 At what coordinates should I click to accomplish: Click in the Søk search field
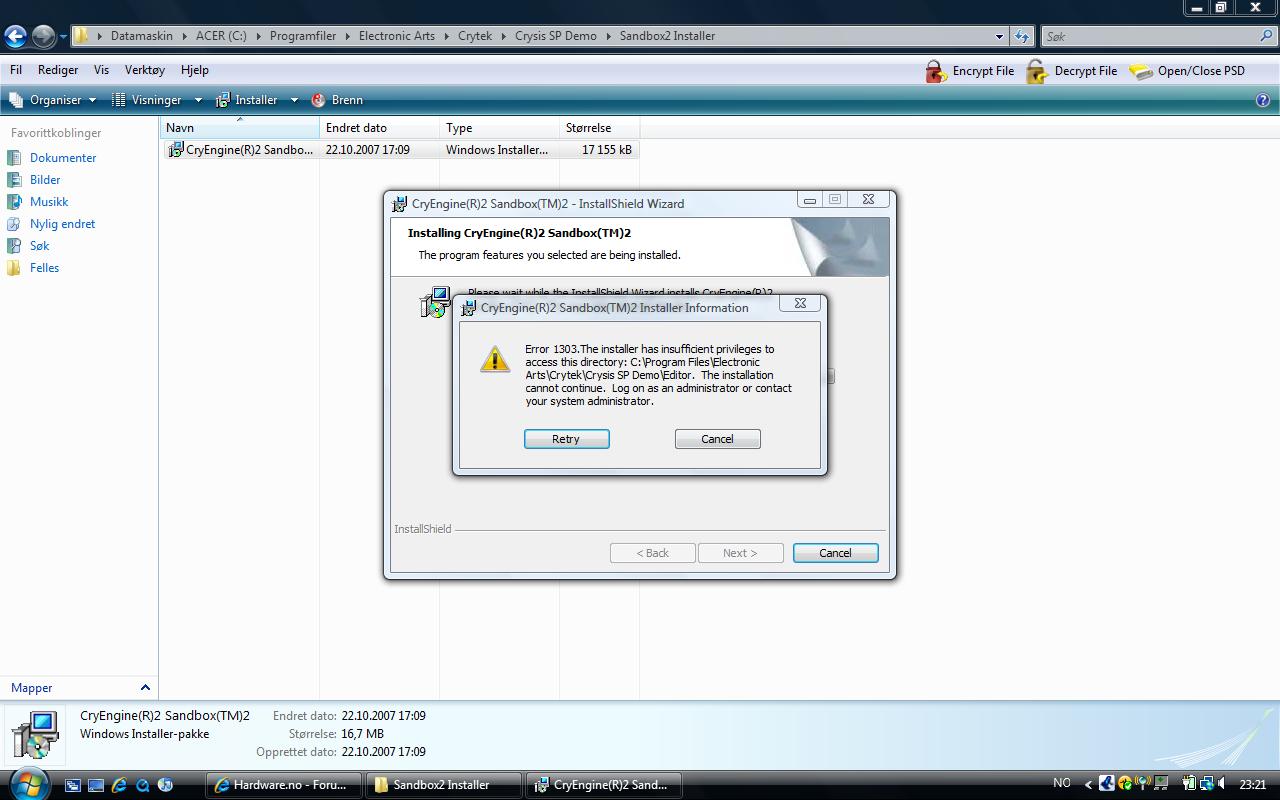coord(1148,36)
